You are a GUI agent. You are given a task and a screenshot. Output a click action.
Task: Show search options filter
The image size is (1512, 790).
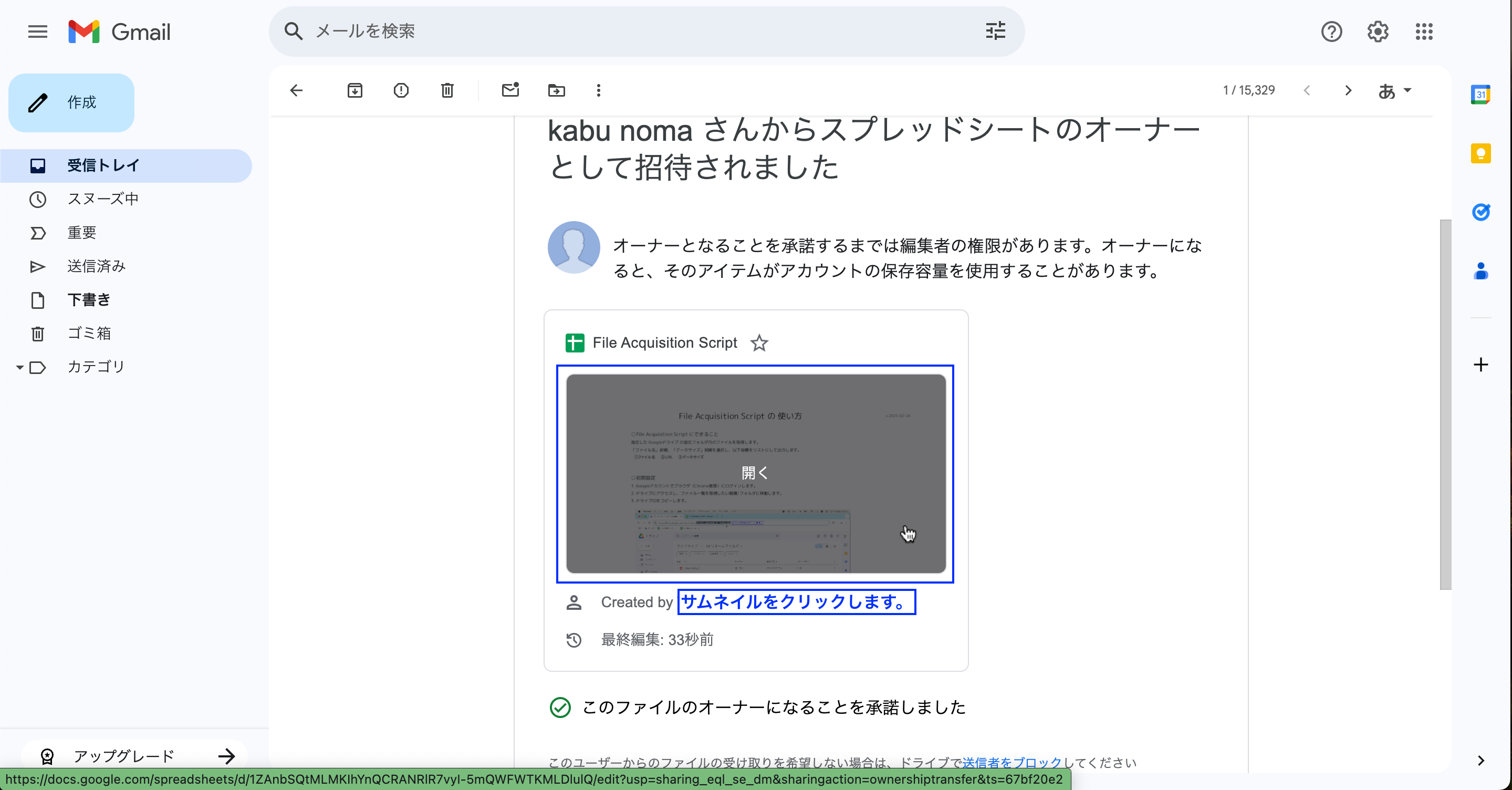pyautogui.click(x=995, y=31)
